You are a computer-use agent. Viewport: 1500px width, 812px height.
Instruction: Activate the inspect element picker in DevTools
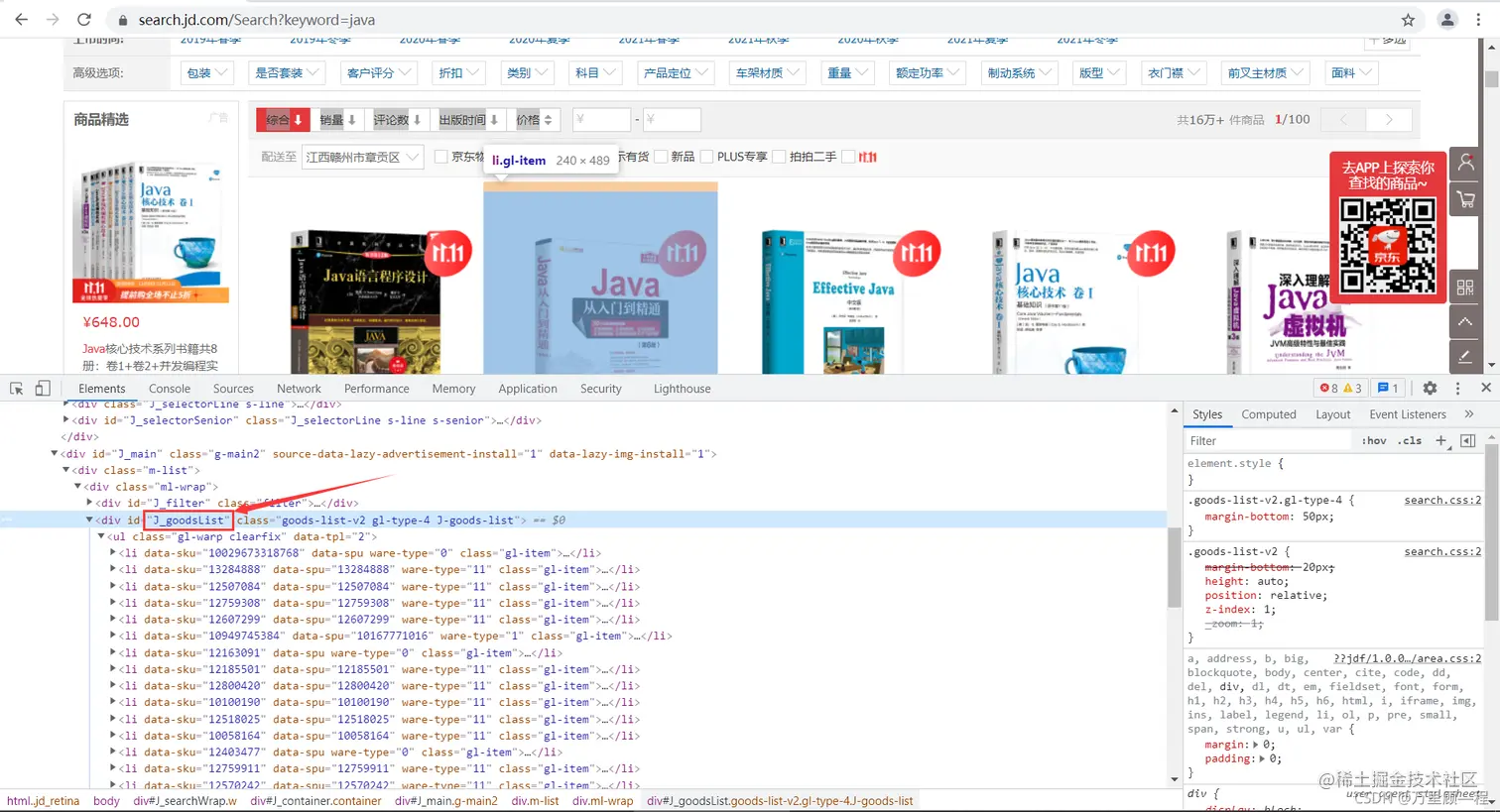tap(17, 389)
